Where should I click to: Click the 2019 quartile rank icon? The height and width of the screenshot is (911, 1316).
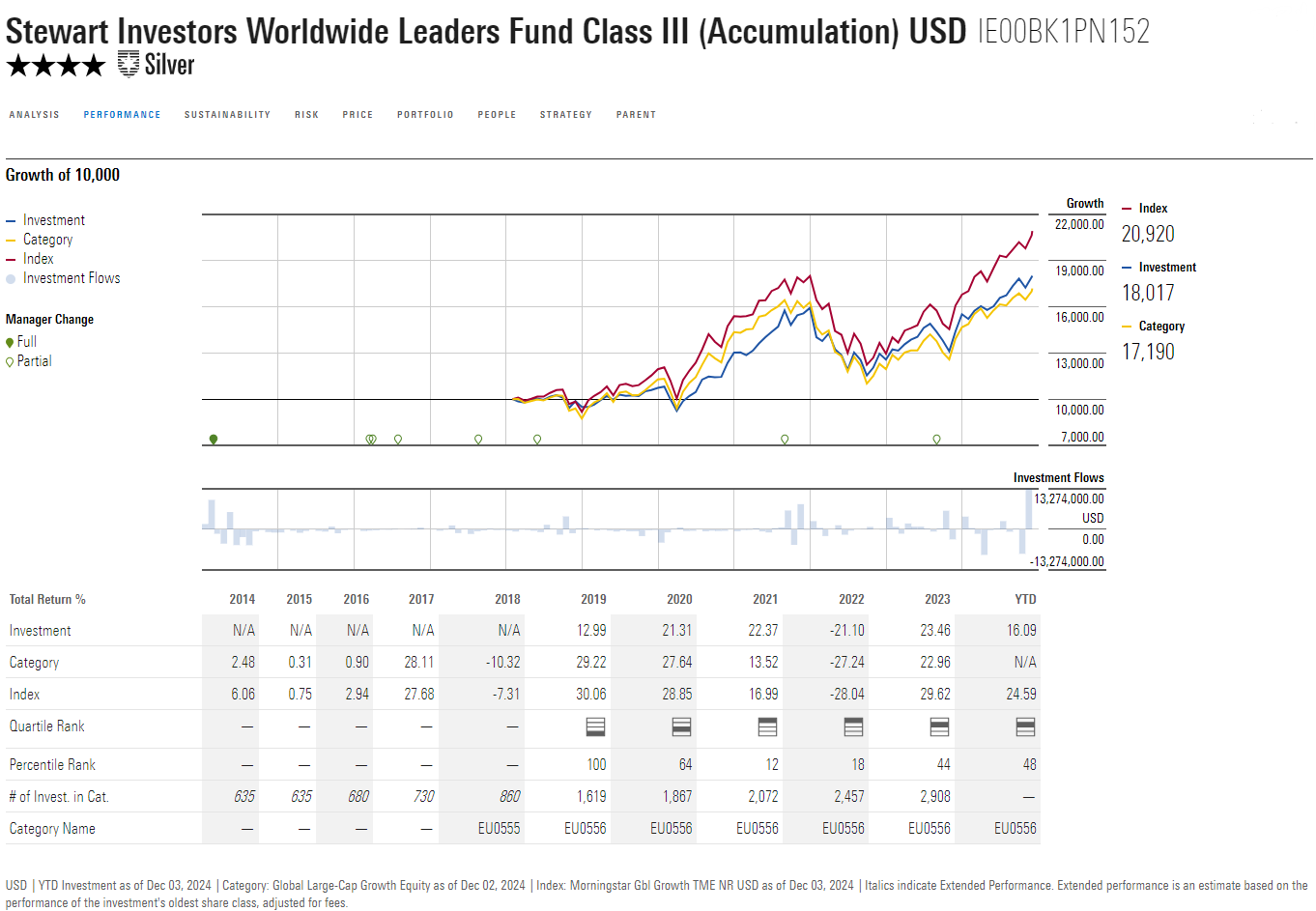[x=596, y=726]
